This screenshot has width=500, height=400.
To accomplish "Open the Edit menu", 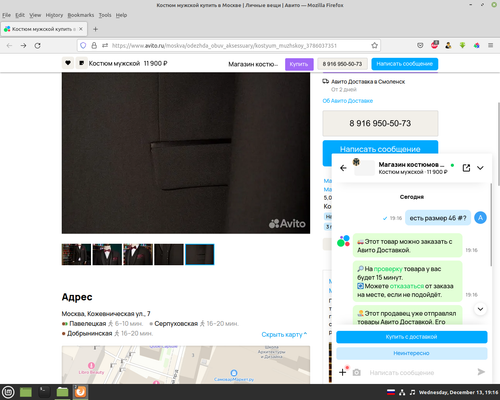I will (20, 15).
